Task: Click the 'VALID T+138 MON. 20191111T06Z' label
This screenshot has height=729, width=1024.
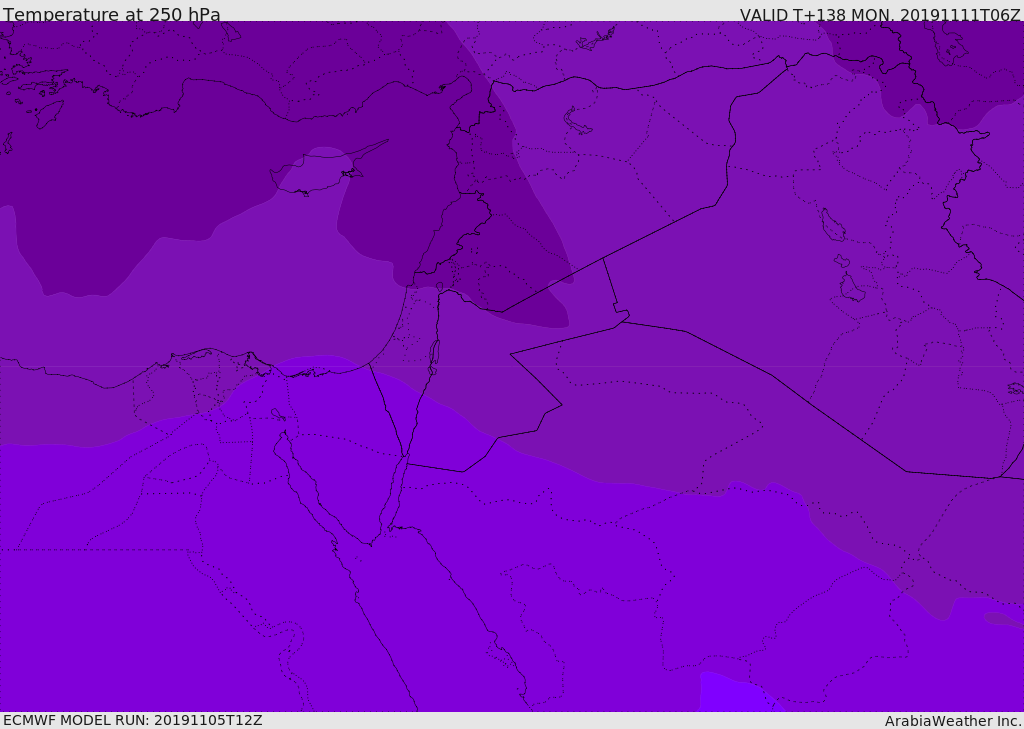Action: 880,14
